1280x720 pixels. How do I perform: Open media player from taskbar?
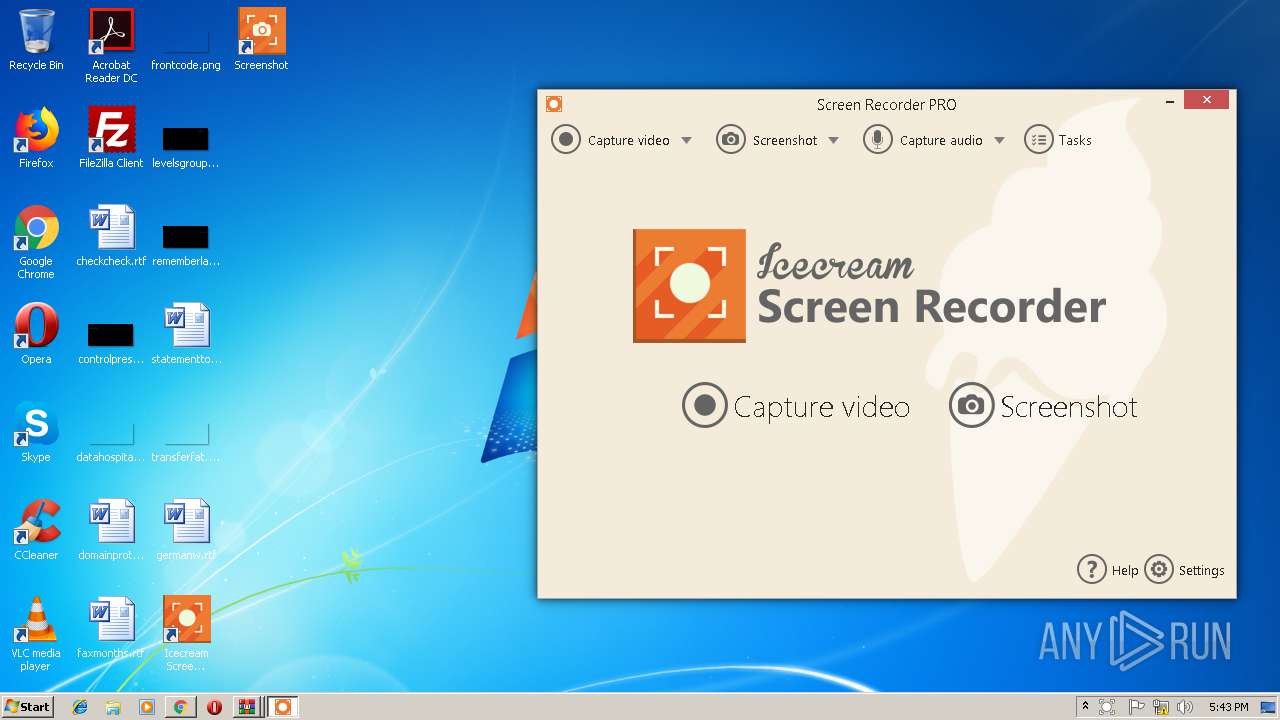click(147, 707)
